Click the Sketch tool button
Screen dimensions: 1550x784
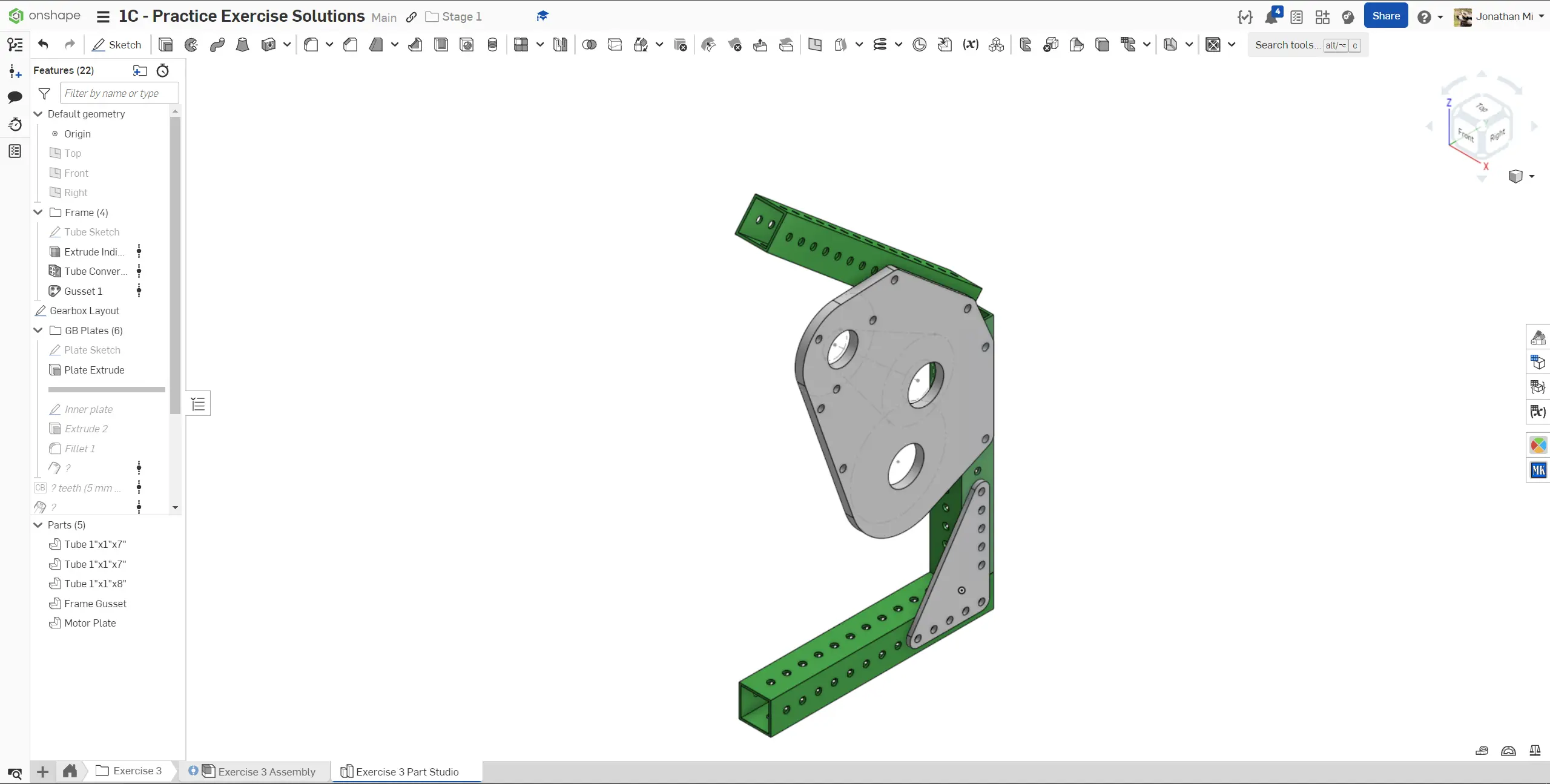click(x=116, y=45)
